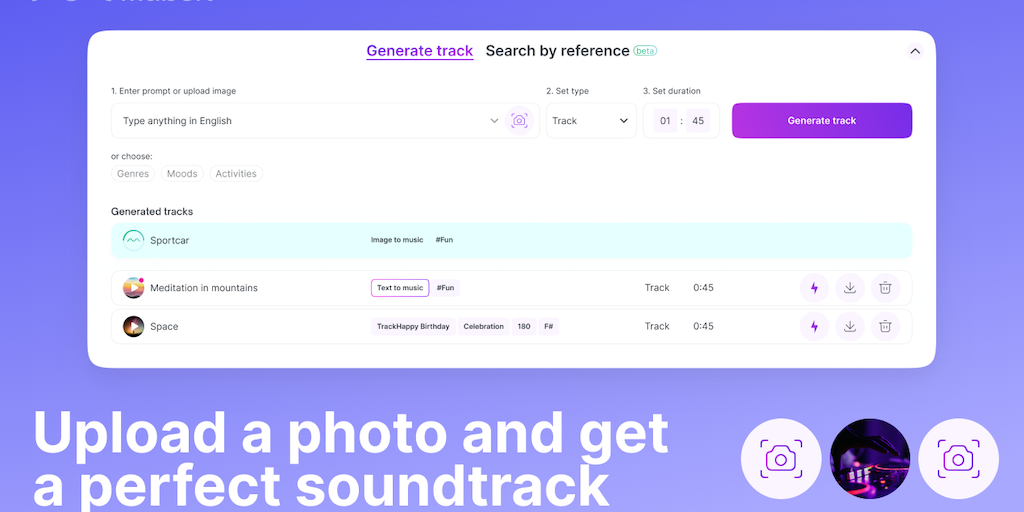The image size is (1024, 512).
Task: Download the Space track
Action: 850,327
